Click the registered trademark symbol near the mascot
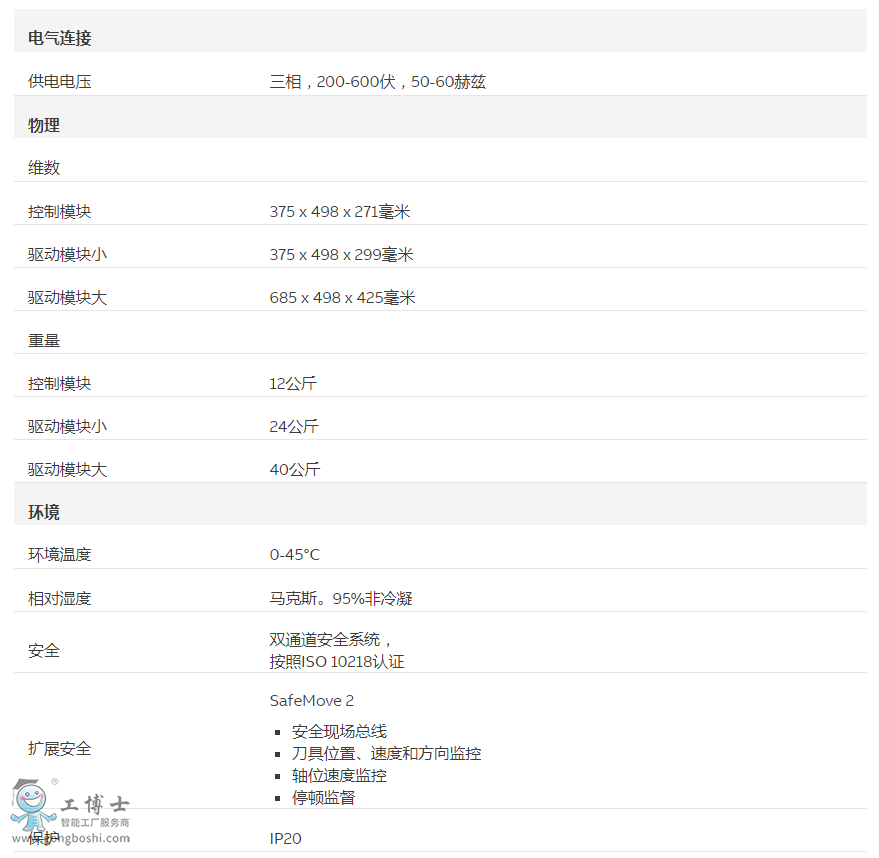Image resolution: width=879 pixels, height=858 pixels. (53, 781)
